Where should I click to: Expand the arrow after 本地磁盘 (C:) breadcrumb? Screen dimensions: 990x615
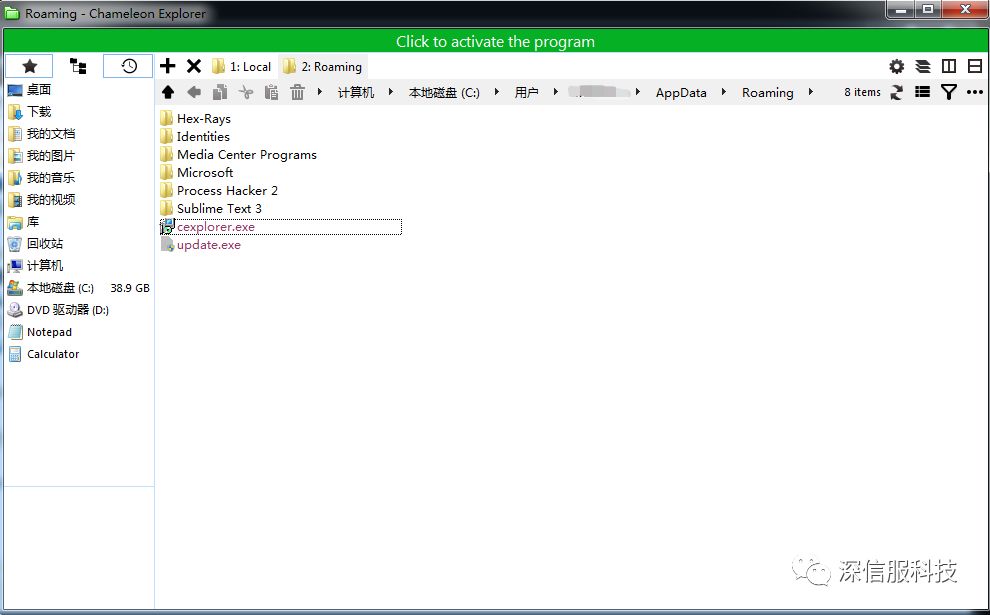[x=497, y=92]
